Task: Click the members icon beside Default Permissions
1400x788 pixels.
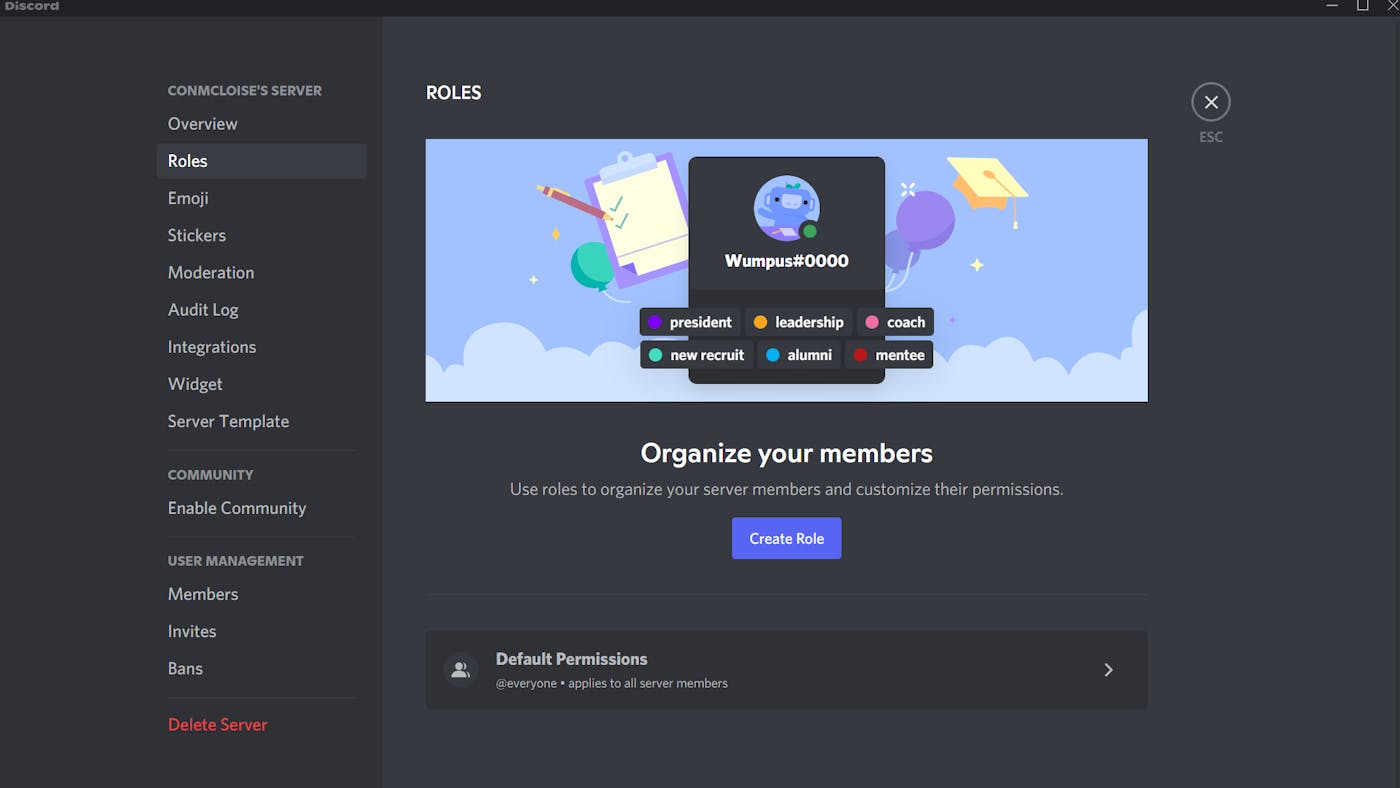Action: pyautogui.click(x=460, y=670)
